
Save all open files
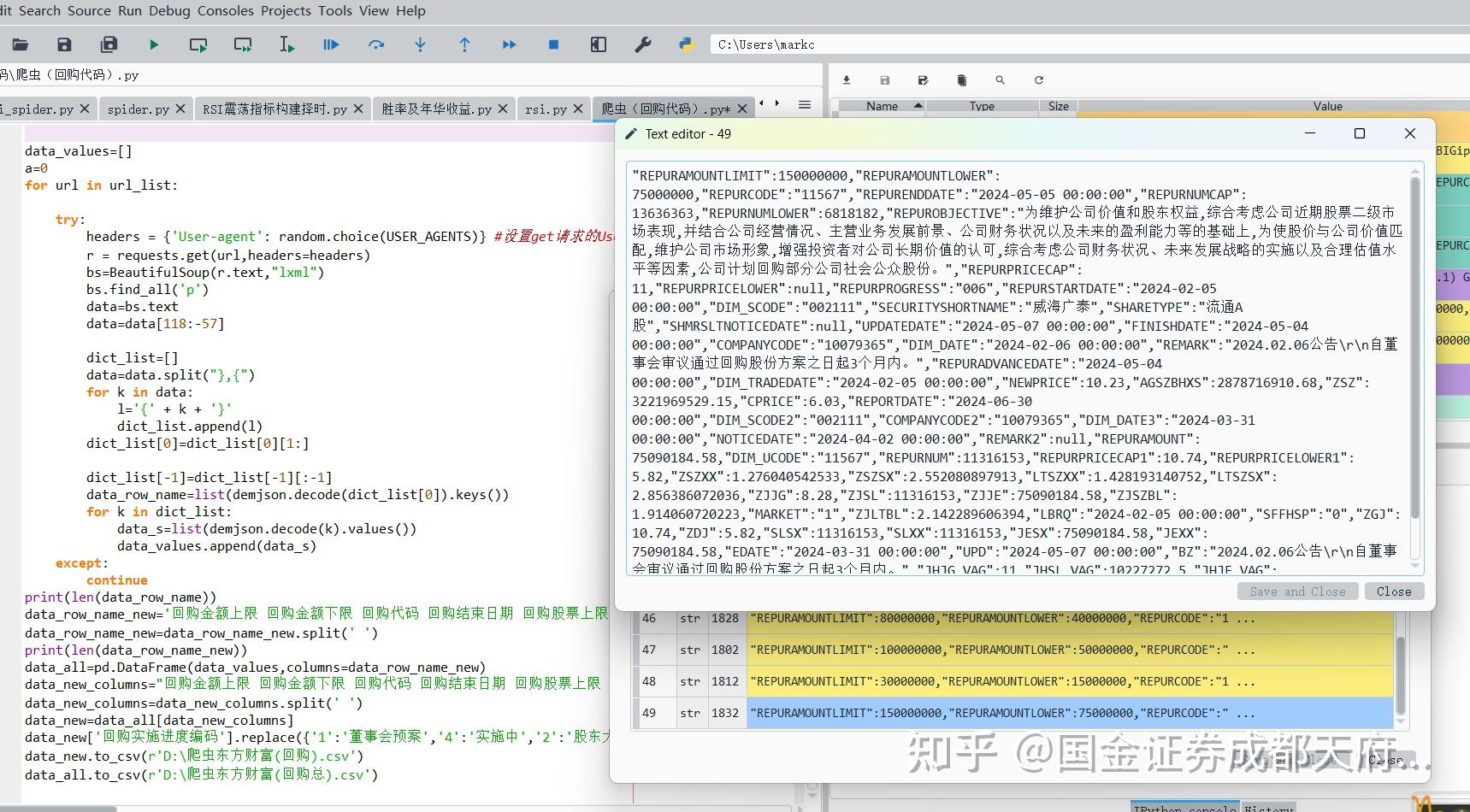(109, 44)
